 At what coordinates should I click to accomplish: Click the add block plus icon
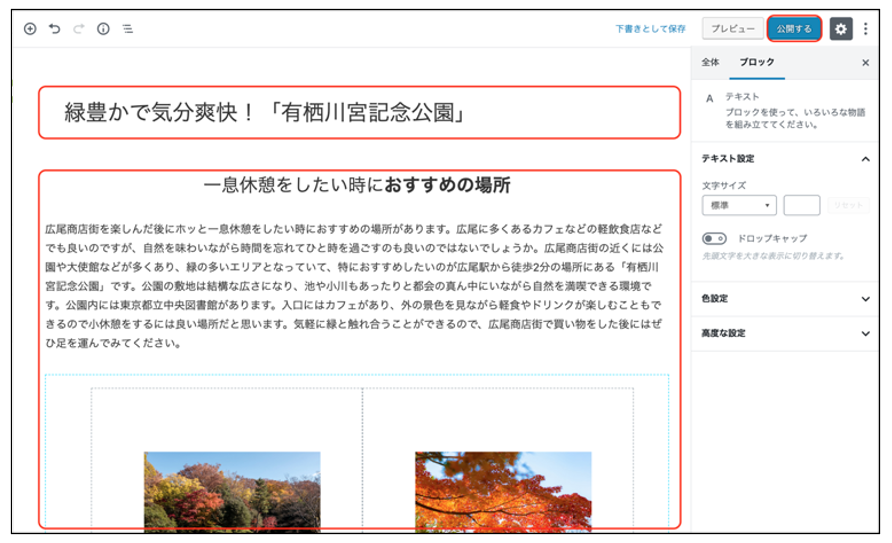coord(30,29)
